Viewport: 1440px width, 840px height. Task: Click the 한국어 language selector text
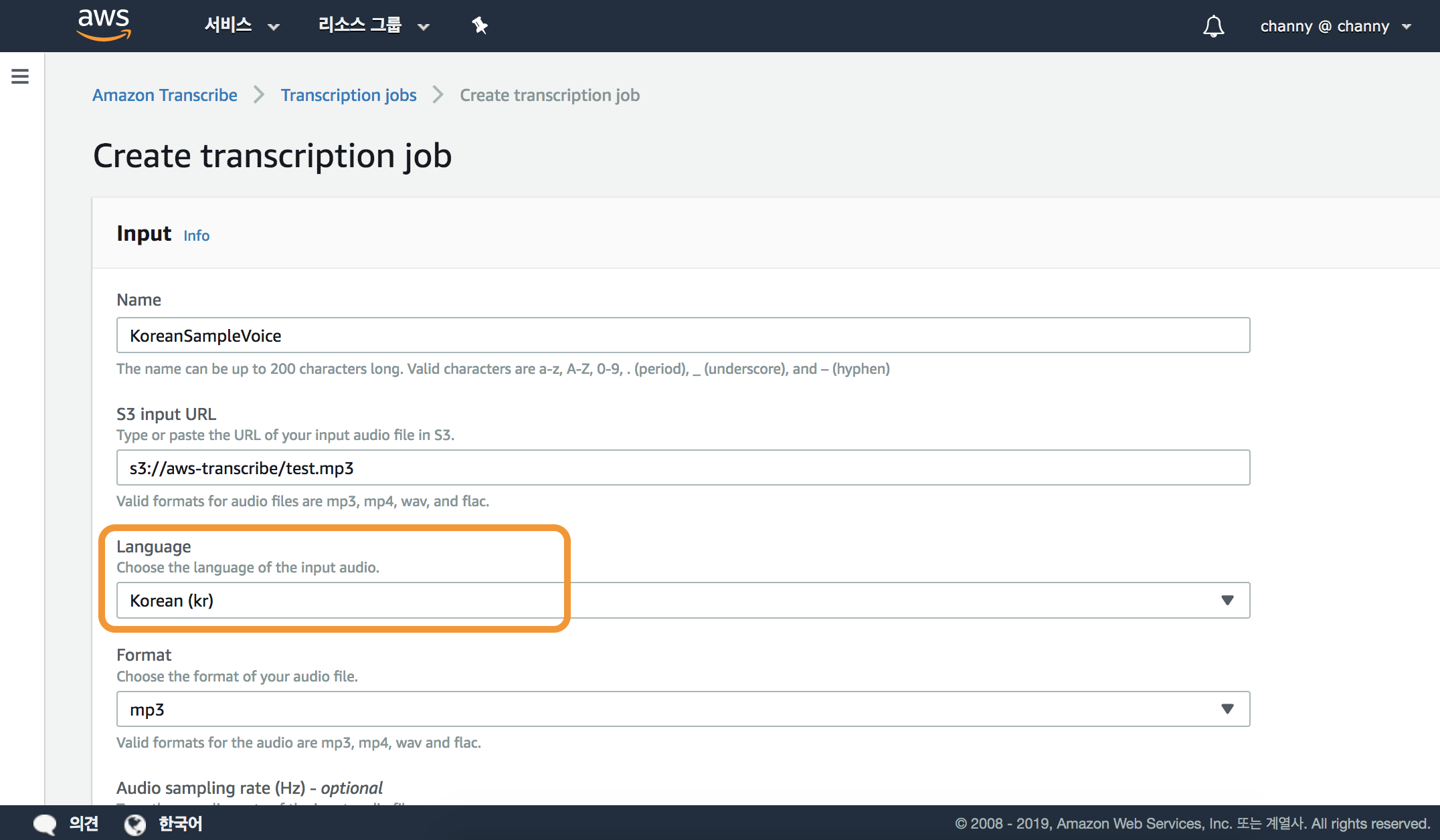coord(180,824)
